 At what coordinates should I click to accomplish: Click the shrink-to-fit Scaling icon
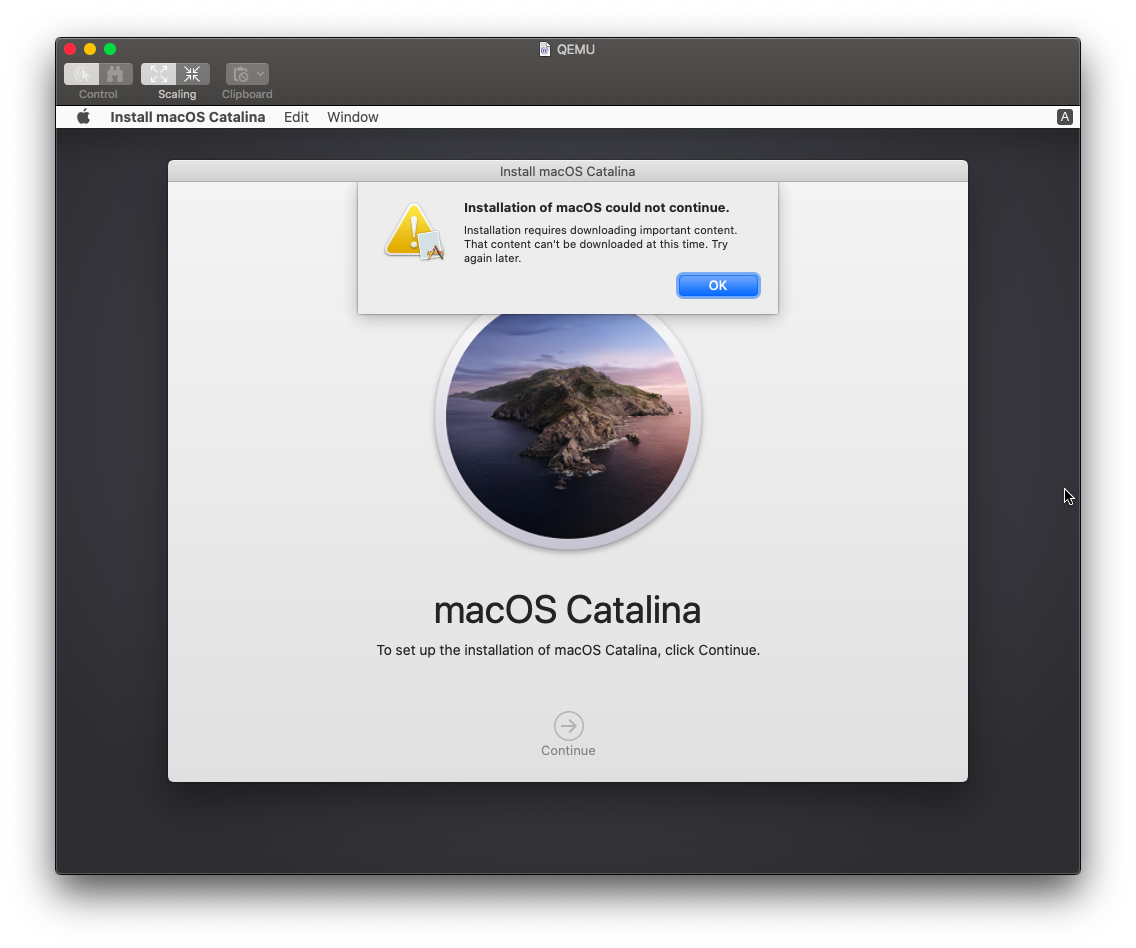pyautogui.click(x=192, y=73)
